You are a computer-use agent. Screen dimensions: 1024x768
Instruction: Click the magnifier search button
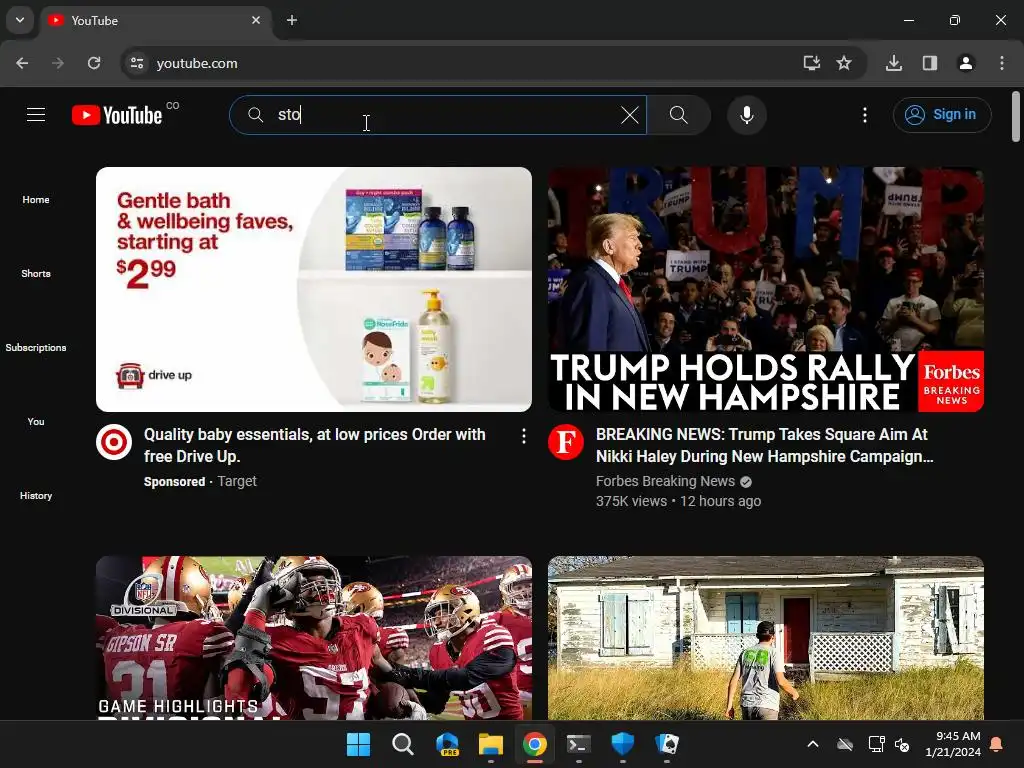(679, 115)
